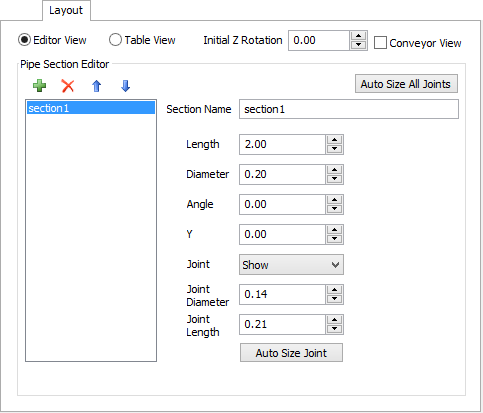483x413 pixels.
Task: Increase Initial Z Rotation with up arrow
Action: point(359,36)
